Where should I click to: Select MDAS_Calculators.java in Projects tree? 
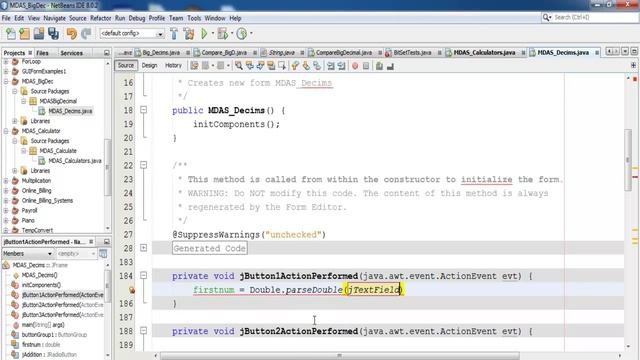75,161
